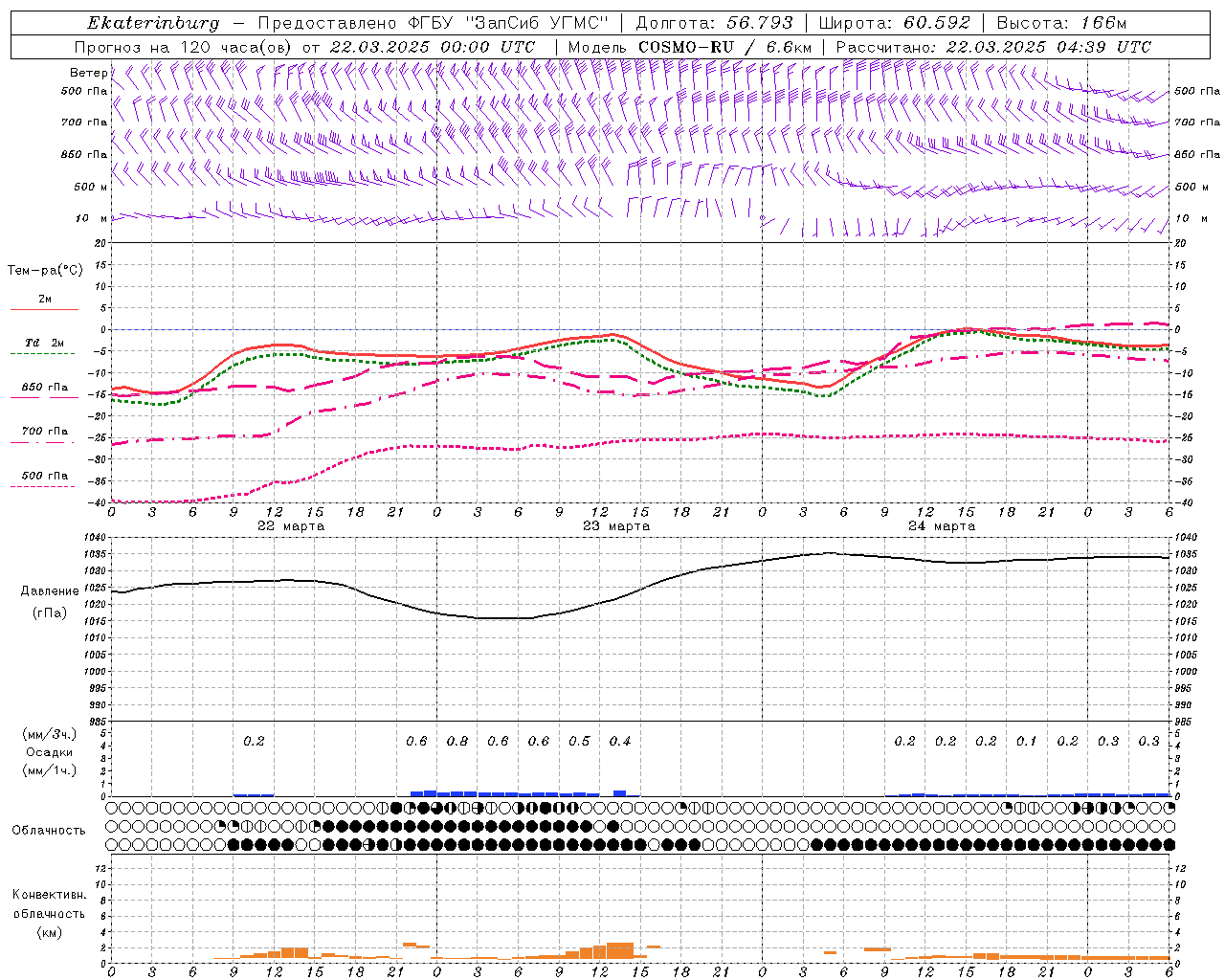1225x980 pixels.
Task: Click the 'Облачность' cloud cover label
Action: coord(49,831)
